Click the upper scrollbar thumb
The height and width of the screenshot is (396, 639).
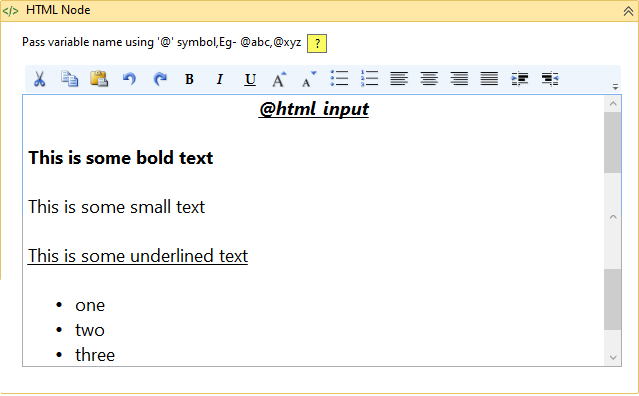[613, 143]
